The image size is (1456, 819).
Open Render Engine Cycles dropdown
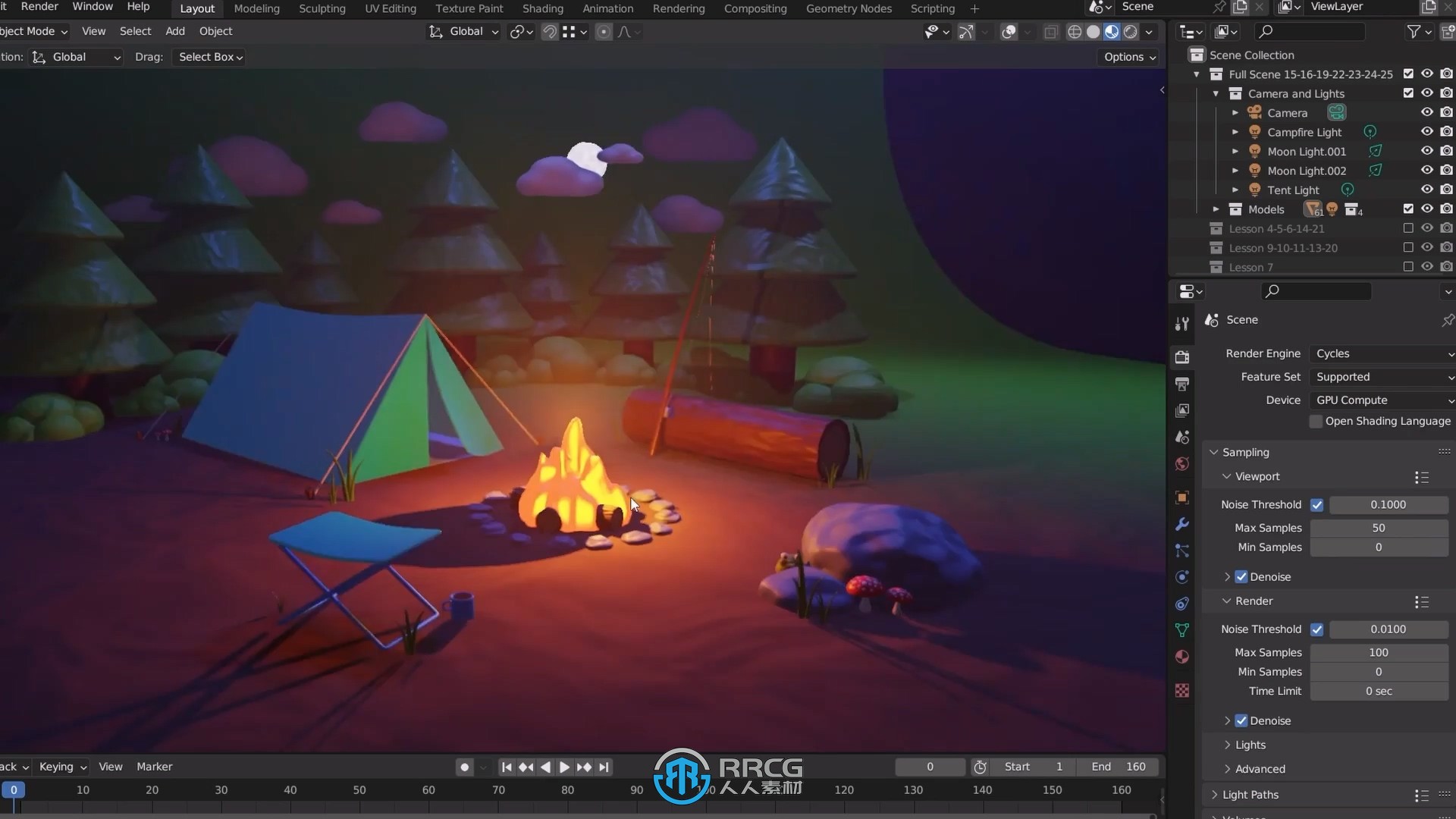[1383, 354]
